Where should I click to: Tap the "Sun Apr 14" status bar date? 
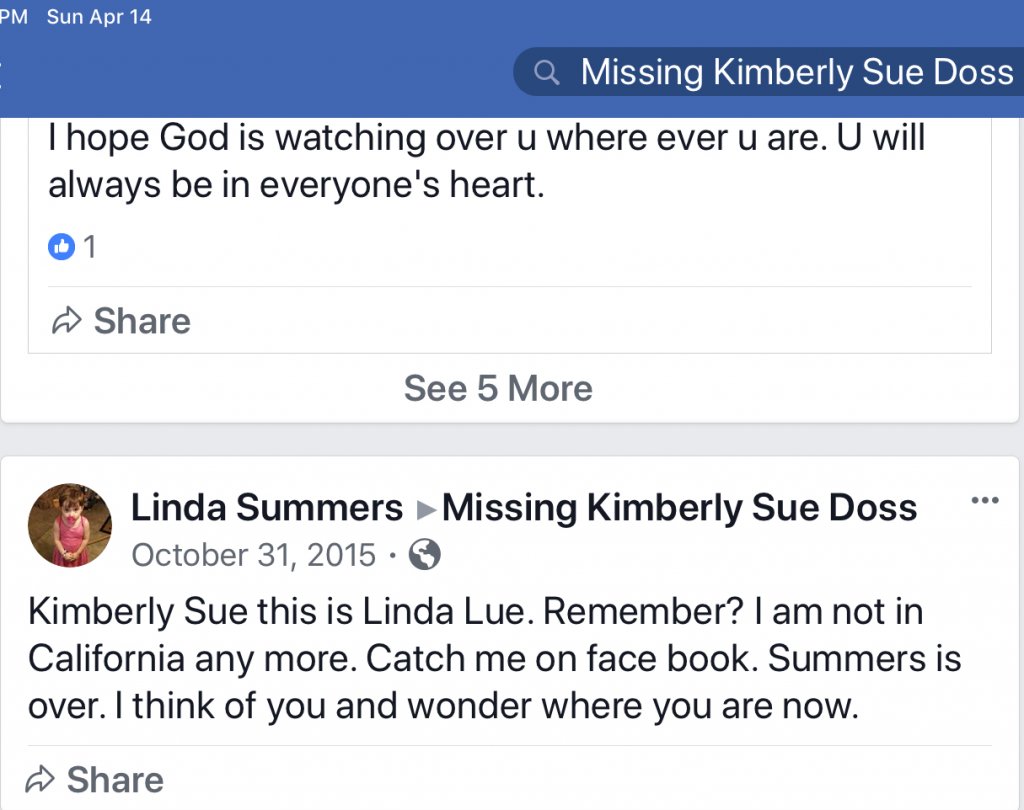coord(99,17)
